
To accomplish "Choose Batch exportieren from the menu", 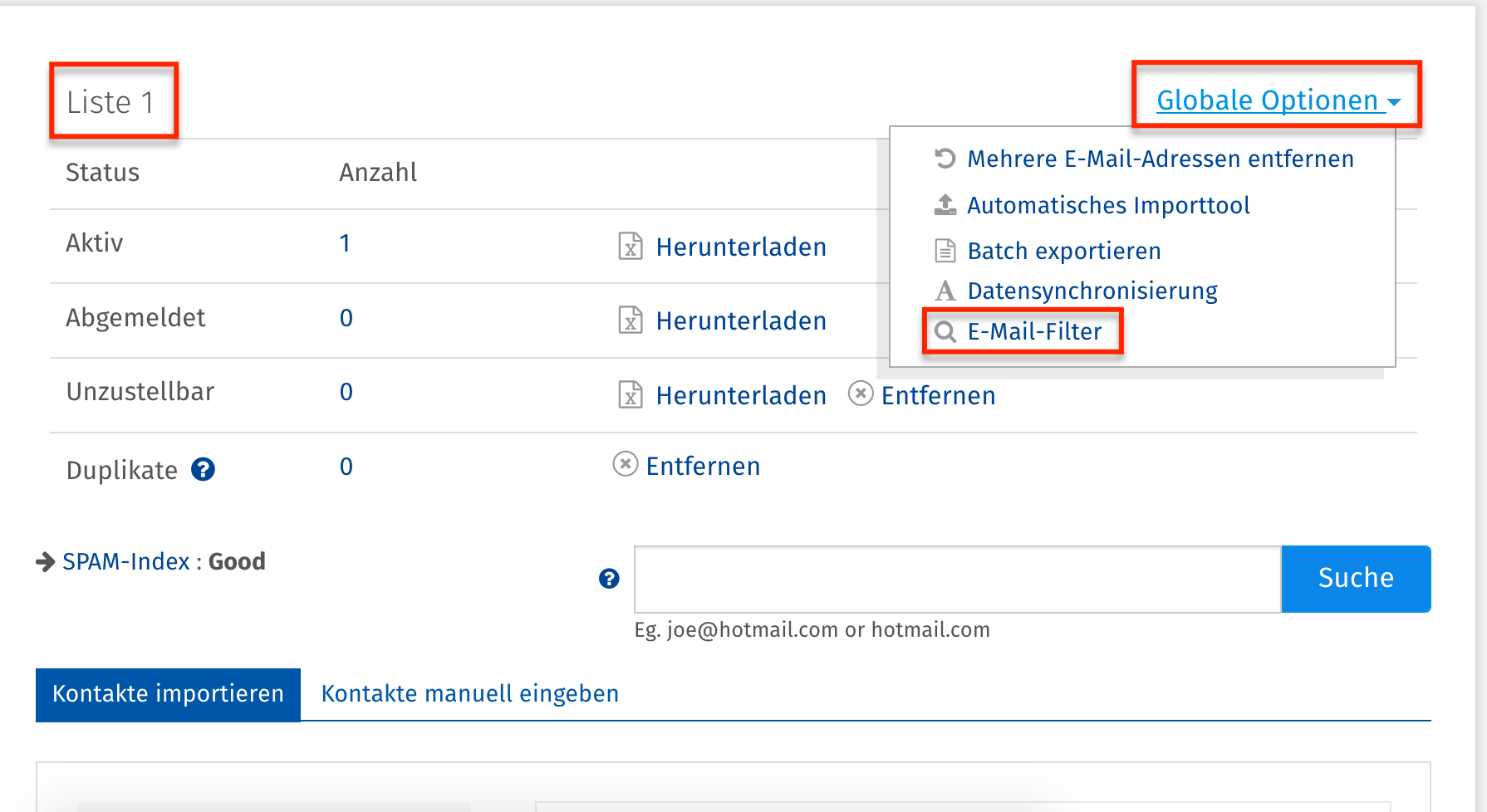I will (x=1063, y=251).
